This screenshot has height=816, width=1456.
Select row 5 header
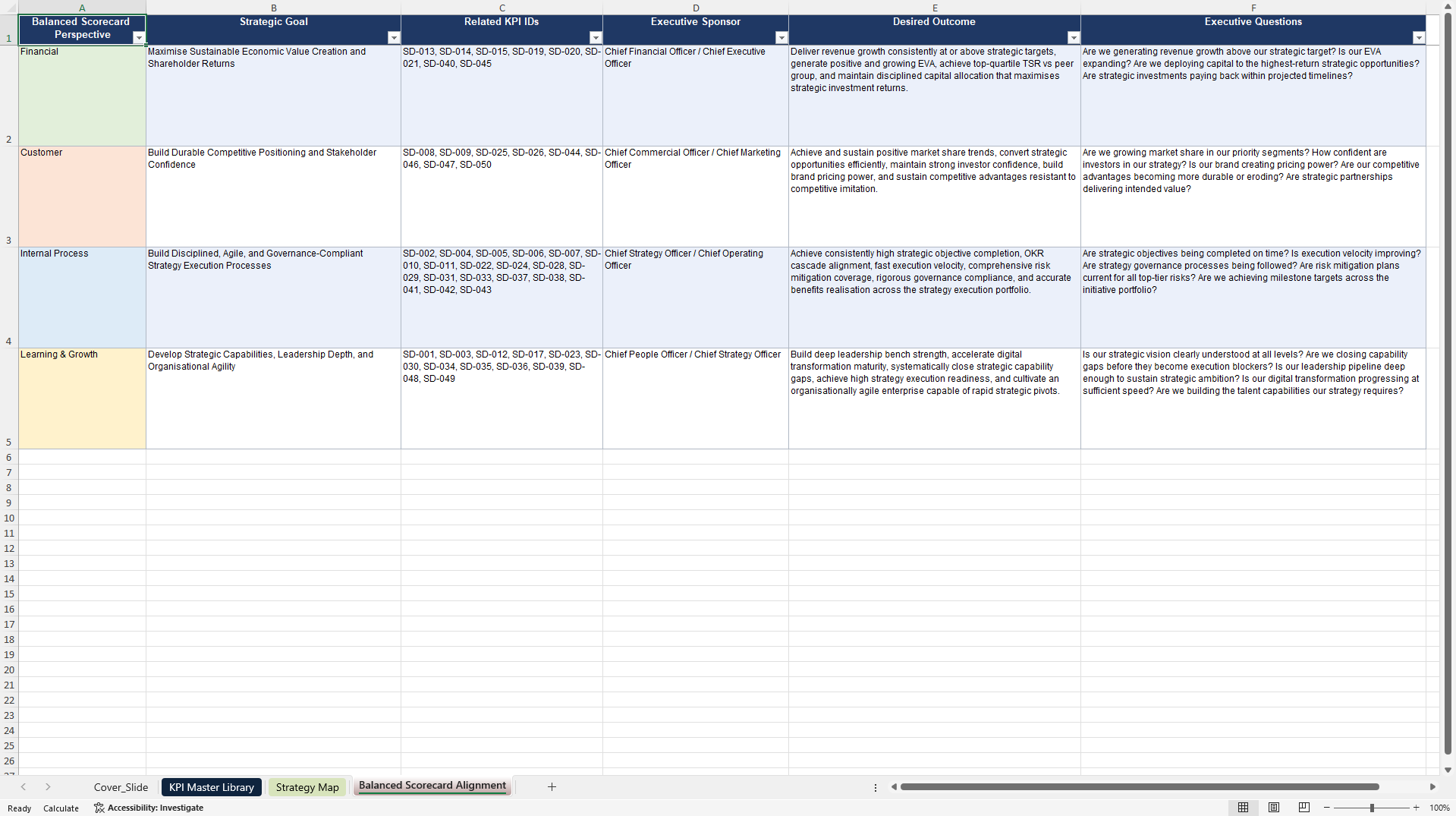click(9, 399)
